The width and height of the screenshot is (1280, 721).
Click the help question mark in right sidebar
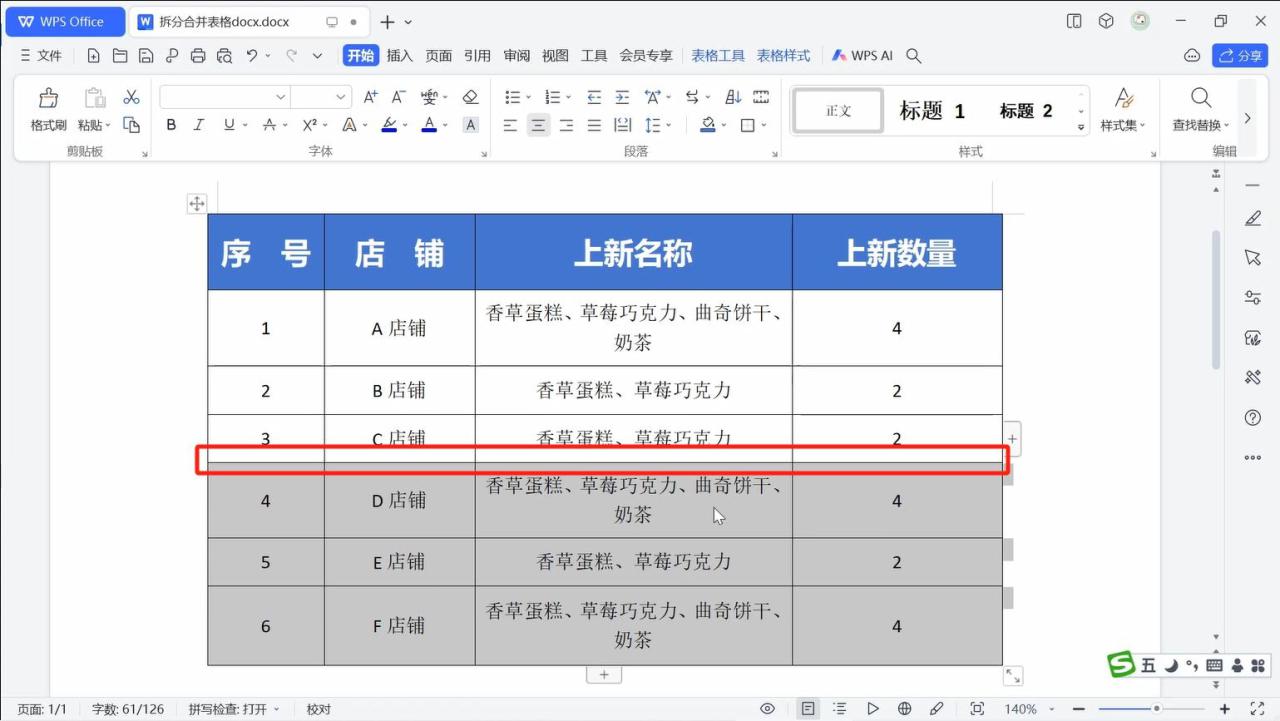[x=1253, y=418]
